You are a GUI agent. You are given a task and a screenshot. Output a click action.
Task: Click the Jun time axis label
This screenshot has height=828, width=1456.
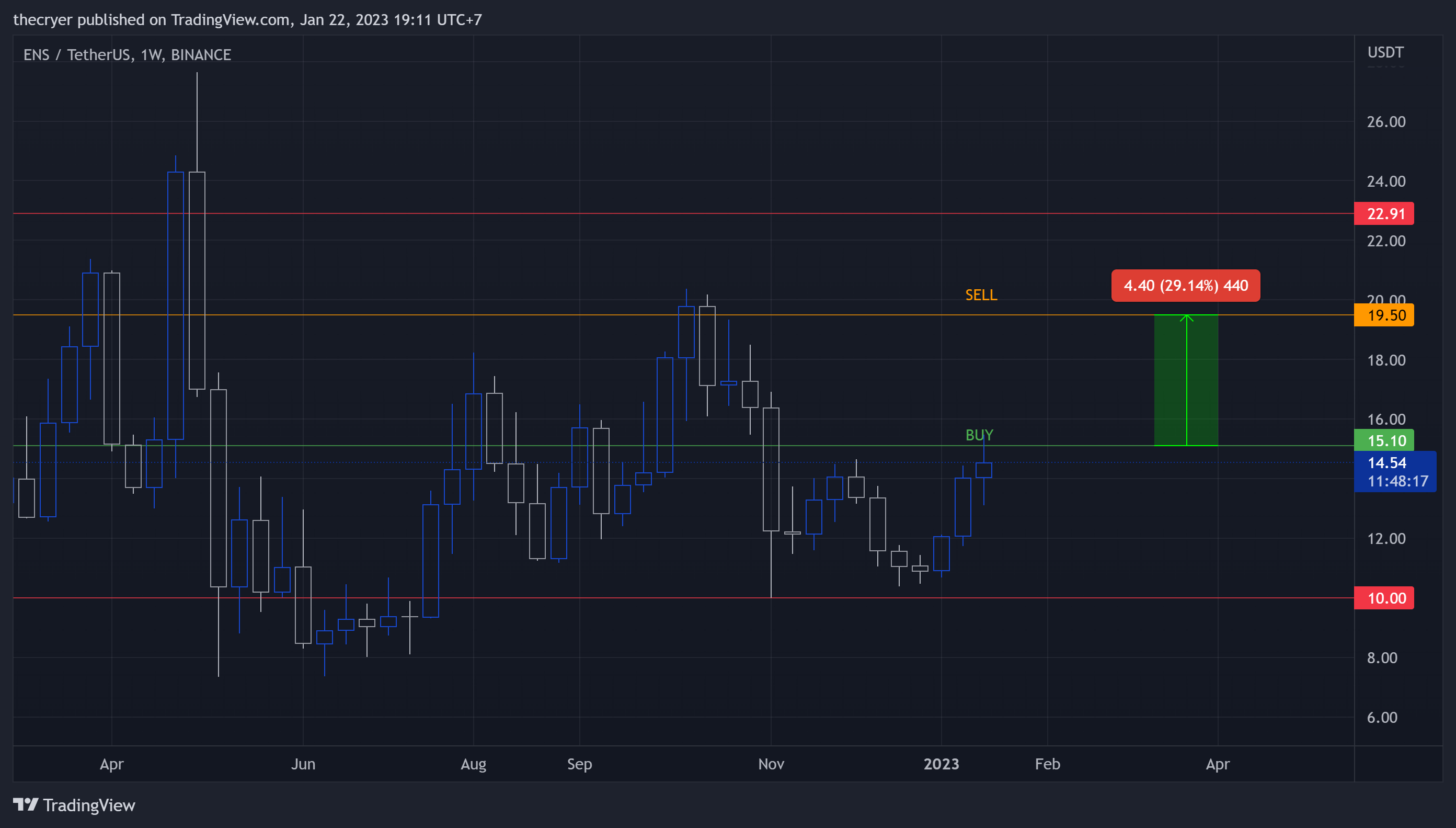tap(303, 764)
